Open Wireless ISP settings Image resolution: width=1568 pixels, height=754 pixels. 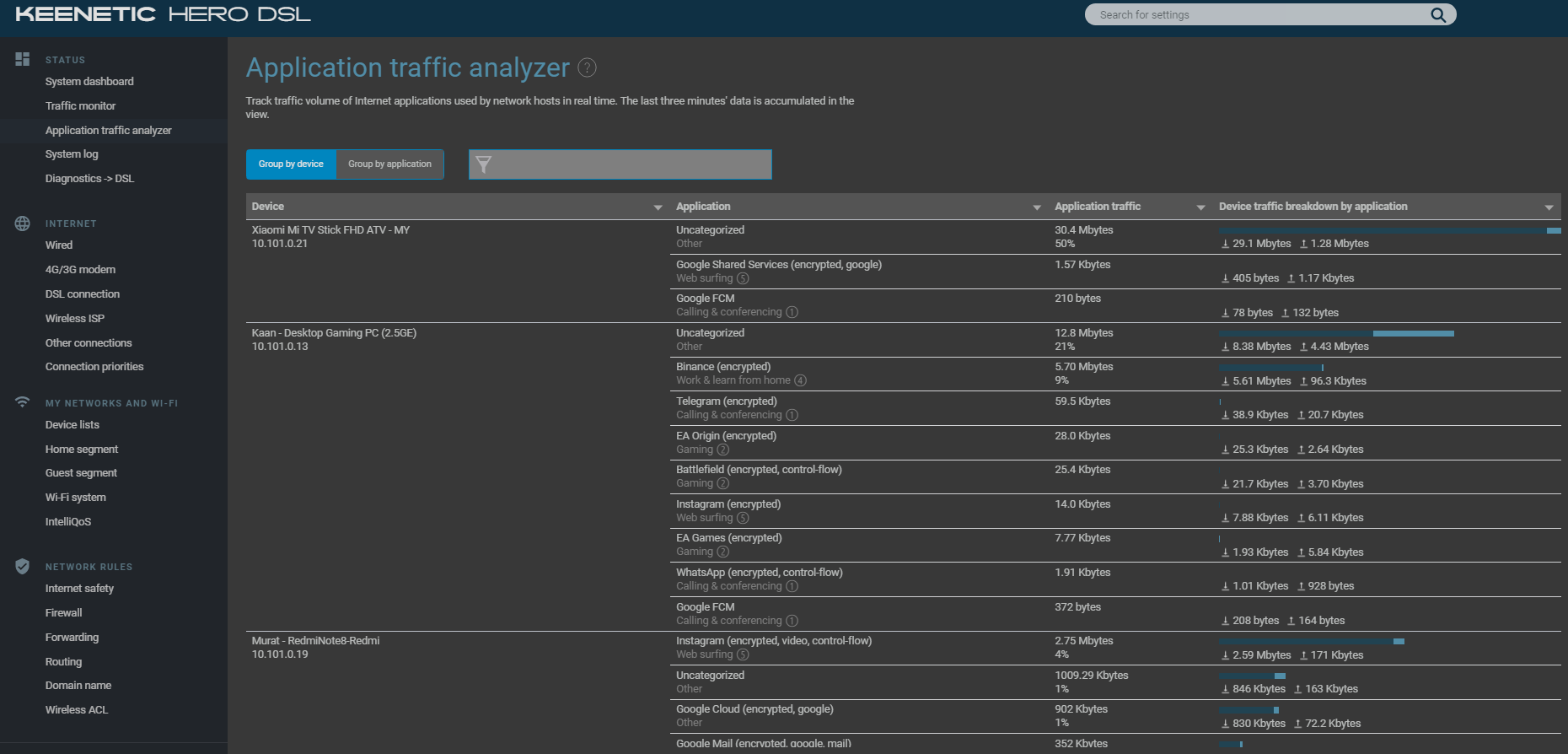(x=75, y=319)
